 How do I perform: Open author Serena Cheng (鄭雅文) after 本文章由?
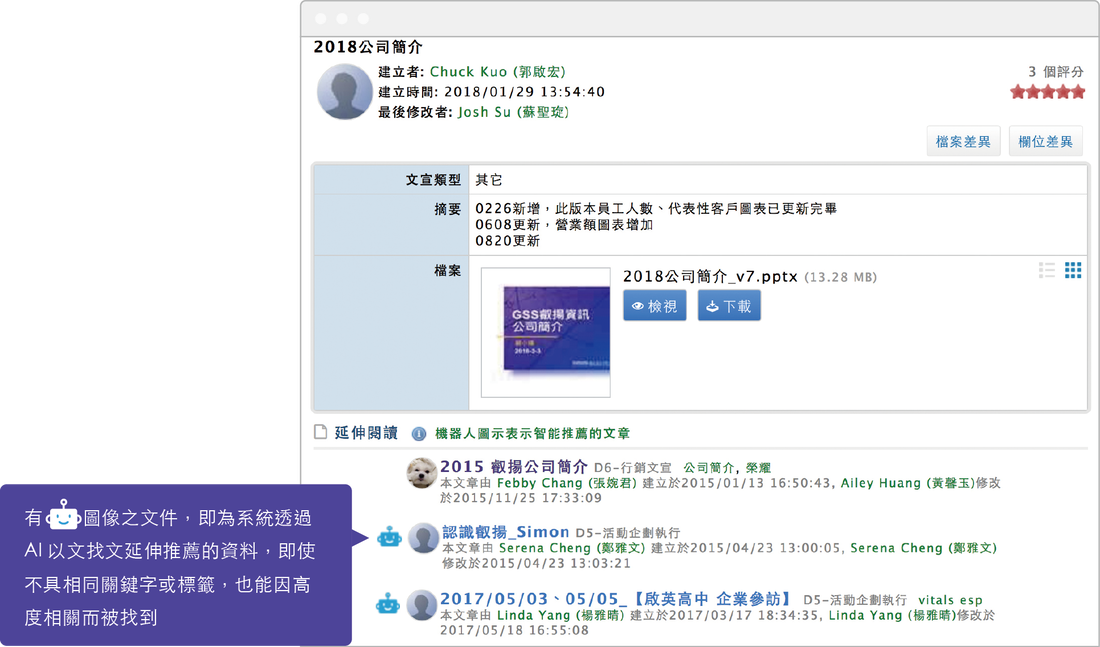(572, 547)
